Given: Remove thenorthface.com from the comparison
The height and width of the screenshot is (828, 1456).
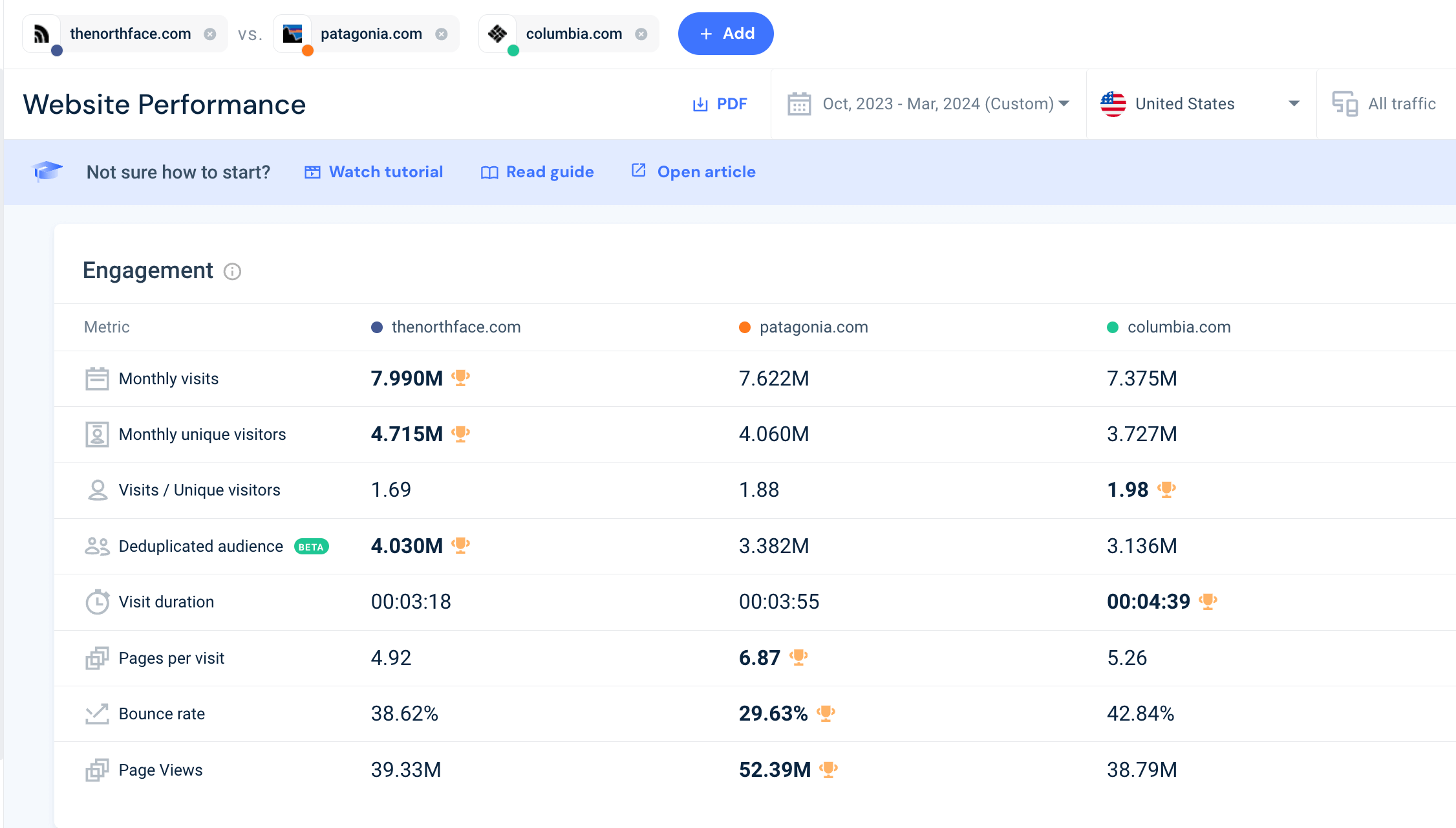Looking at the screenshot, I should pos(210,34).
